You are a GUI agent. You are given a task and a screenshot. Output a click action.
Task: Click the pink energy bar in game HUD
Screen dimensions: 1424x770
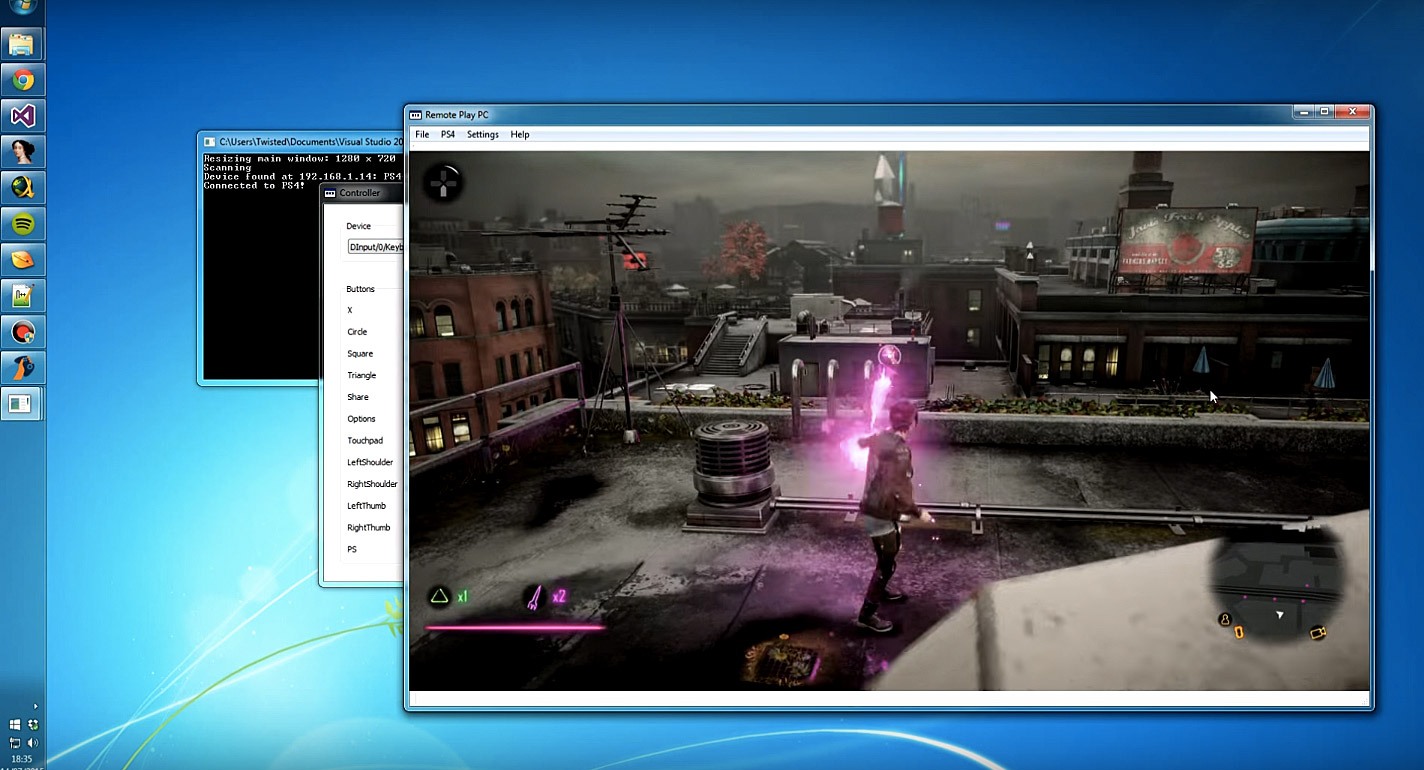tap(515, 628)
